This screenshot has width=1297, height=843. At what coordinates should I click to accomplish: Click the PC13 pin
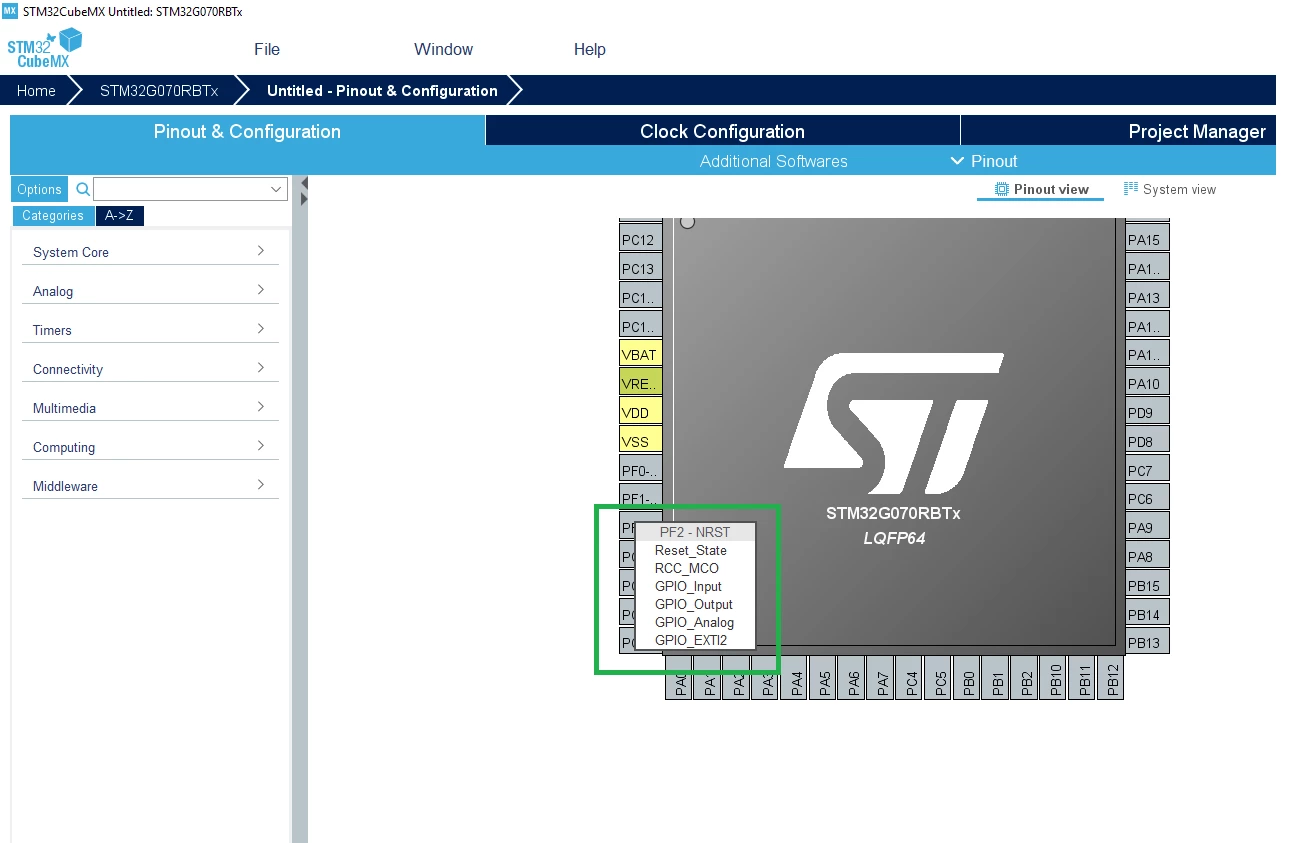(641, 268)
